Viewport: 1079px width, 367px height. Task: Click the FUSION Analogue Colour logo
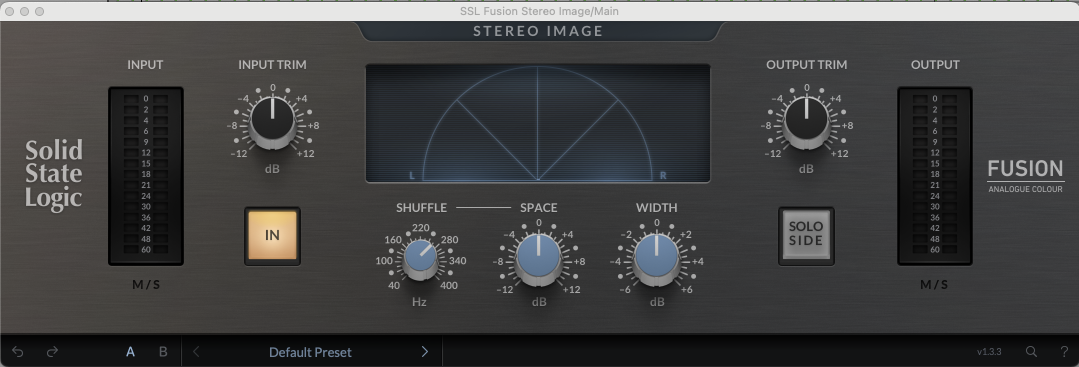tap(1025, 176)
